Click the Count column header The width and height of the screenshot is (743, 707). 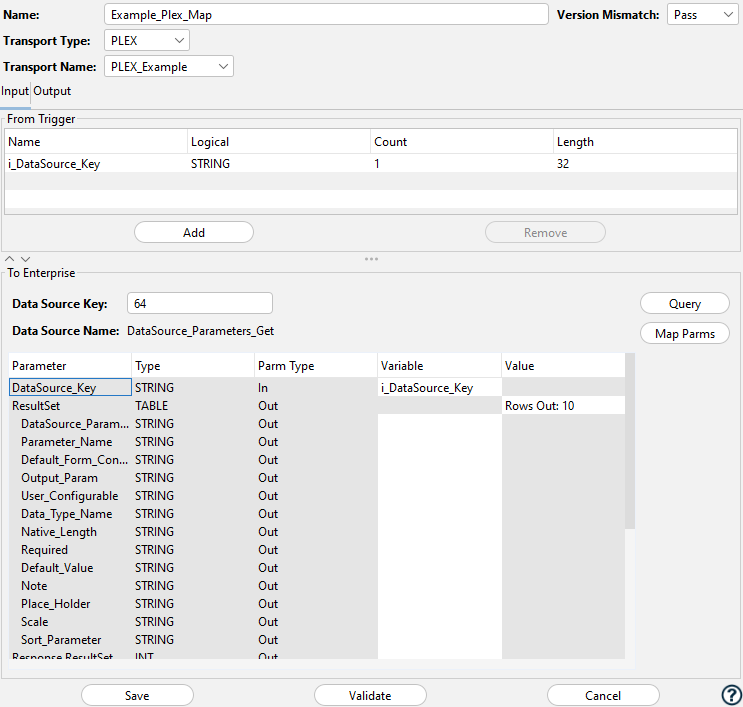462,142
